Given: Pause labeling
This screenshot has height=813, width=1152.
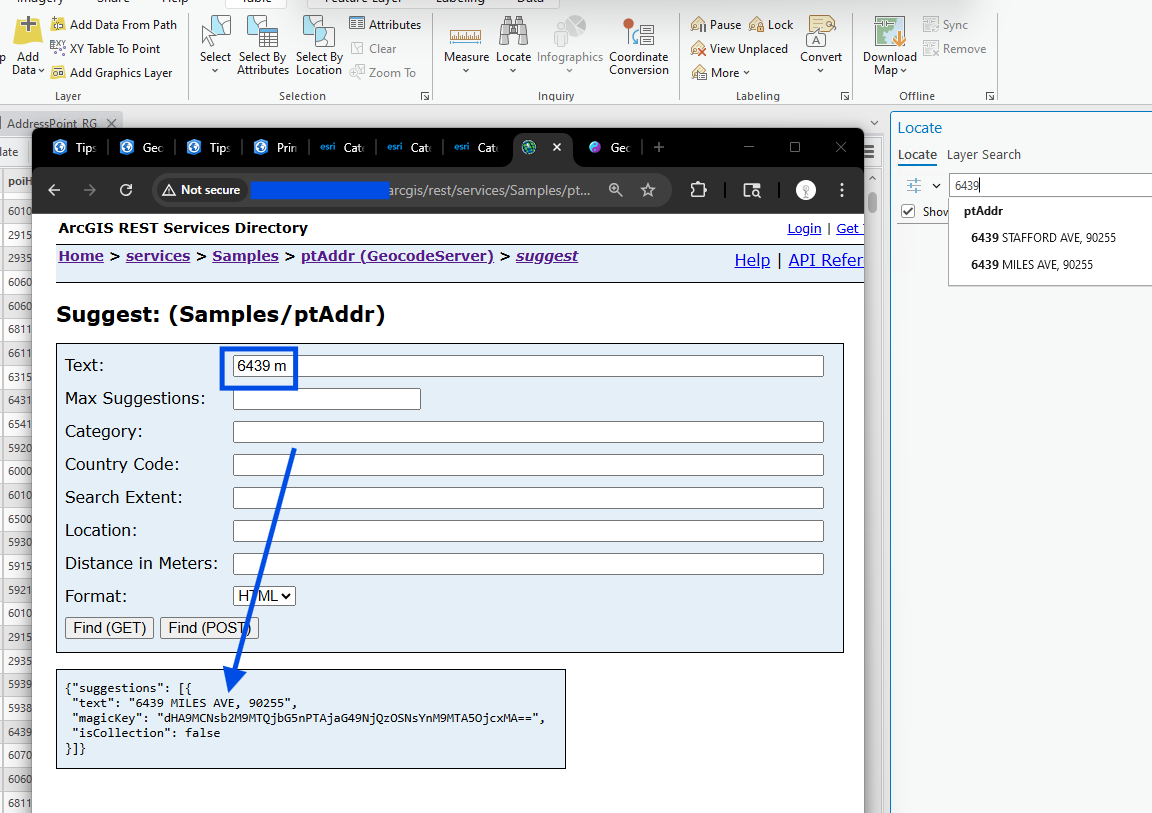Looking at the screenshot, I should (716, 24).
